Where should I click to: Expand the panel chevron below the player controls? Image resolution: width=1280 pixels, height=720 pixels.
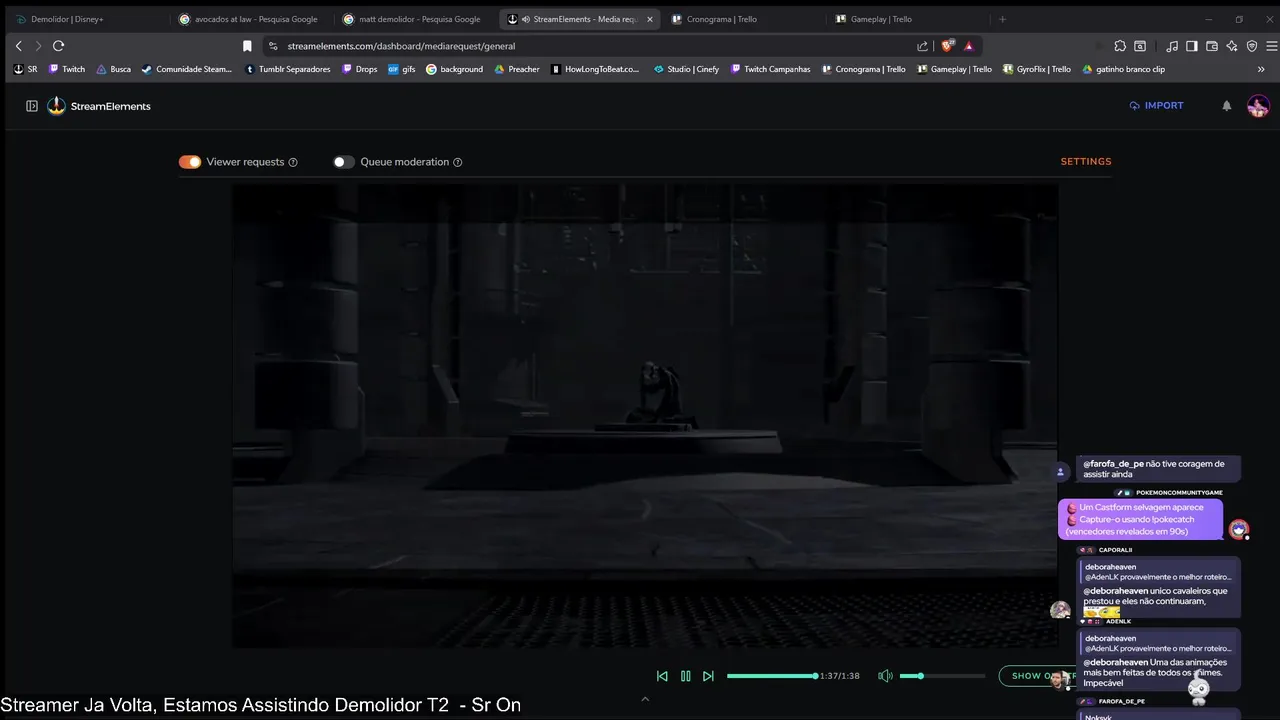pos(645,699)
